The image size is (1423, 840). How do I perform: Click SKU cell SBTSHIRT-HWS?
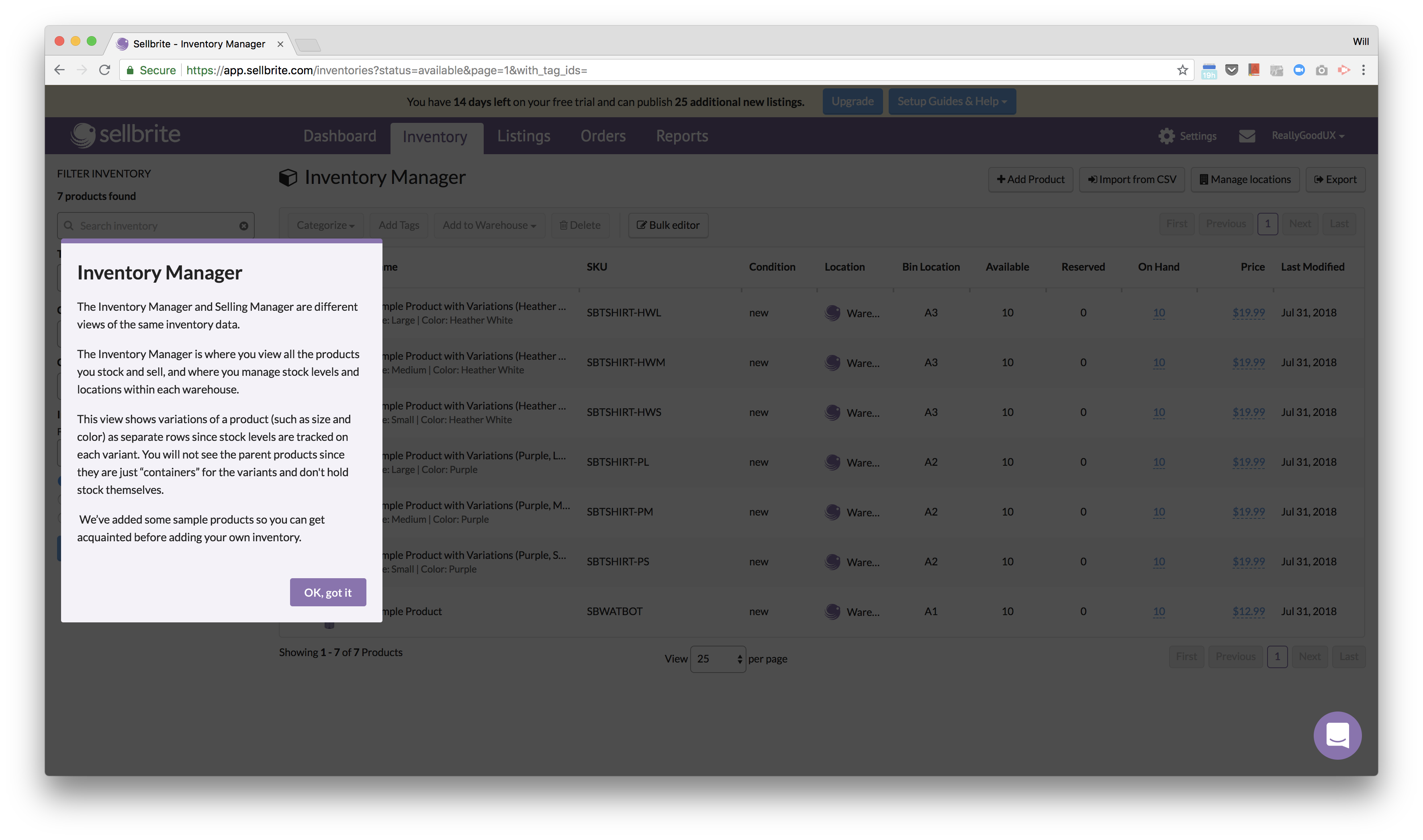624,412
